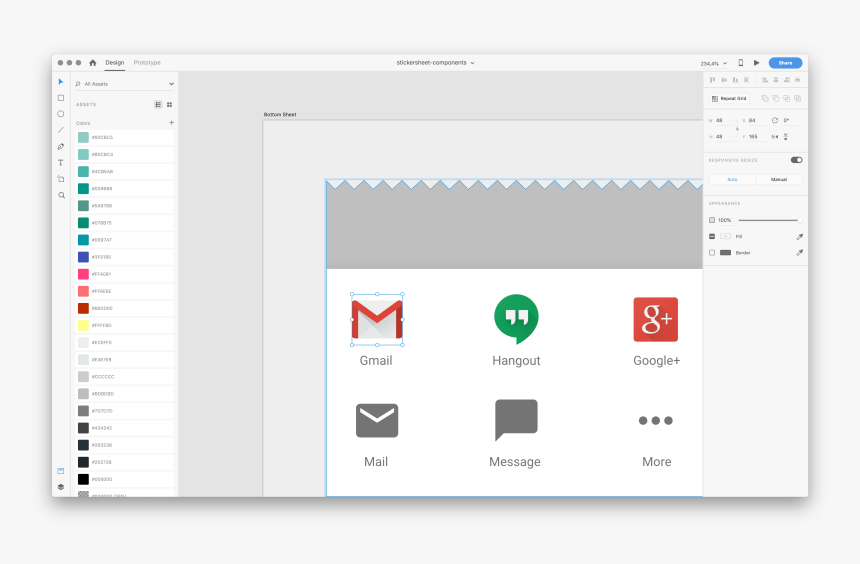Flip the selection vertically
The image size is (860, 564).
785,137
